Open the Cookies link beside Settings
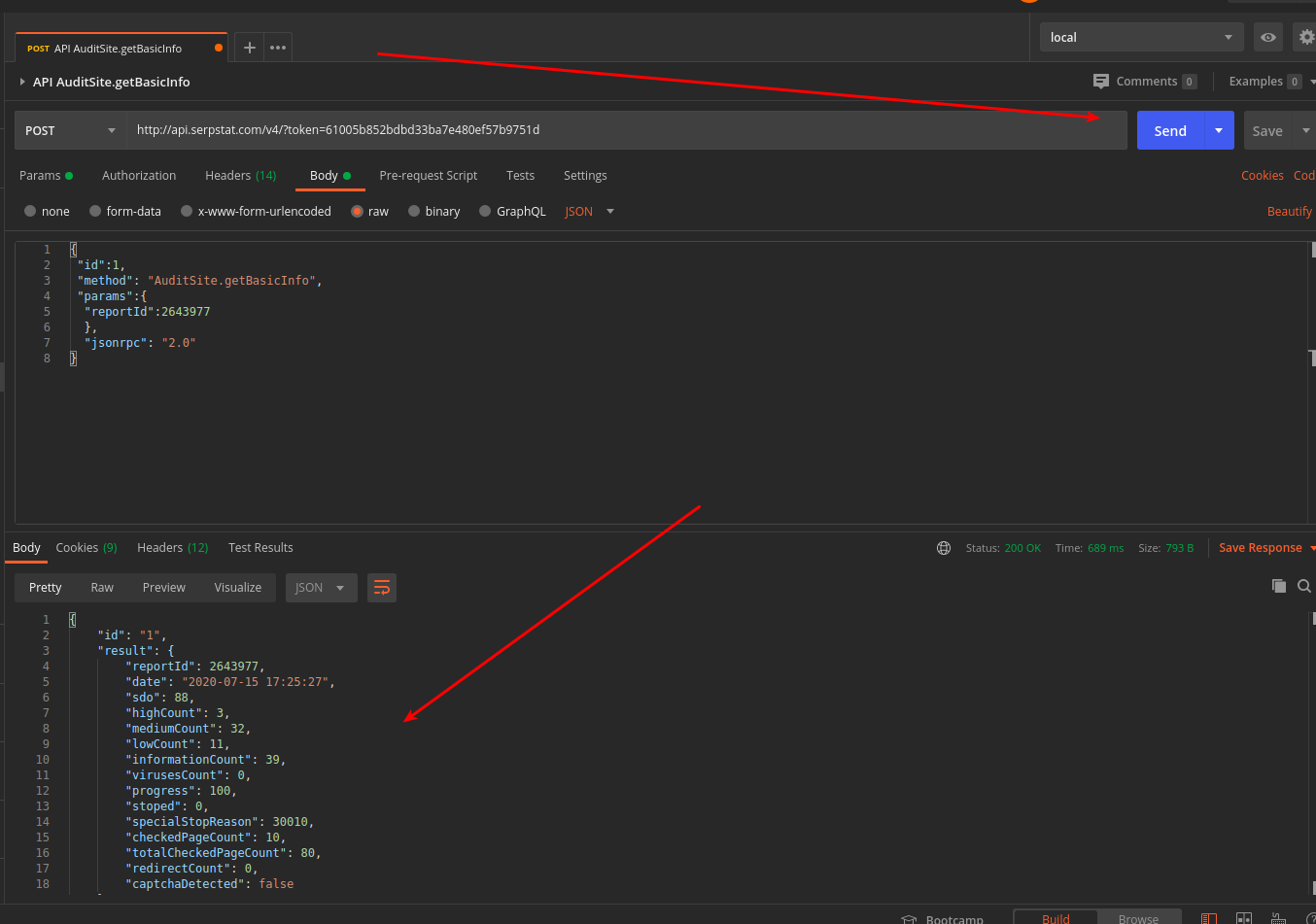Viewport: 1316px width, 924px height. point(1263,176)
